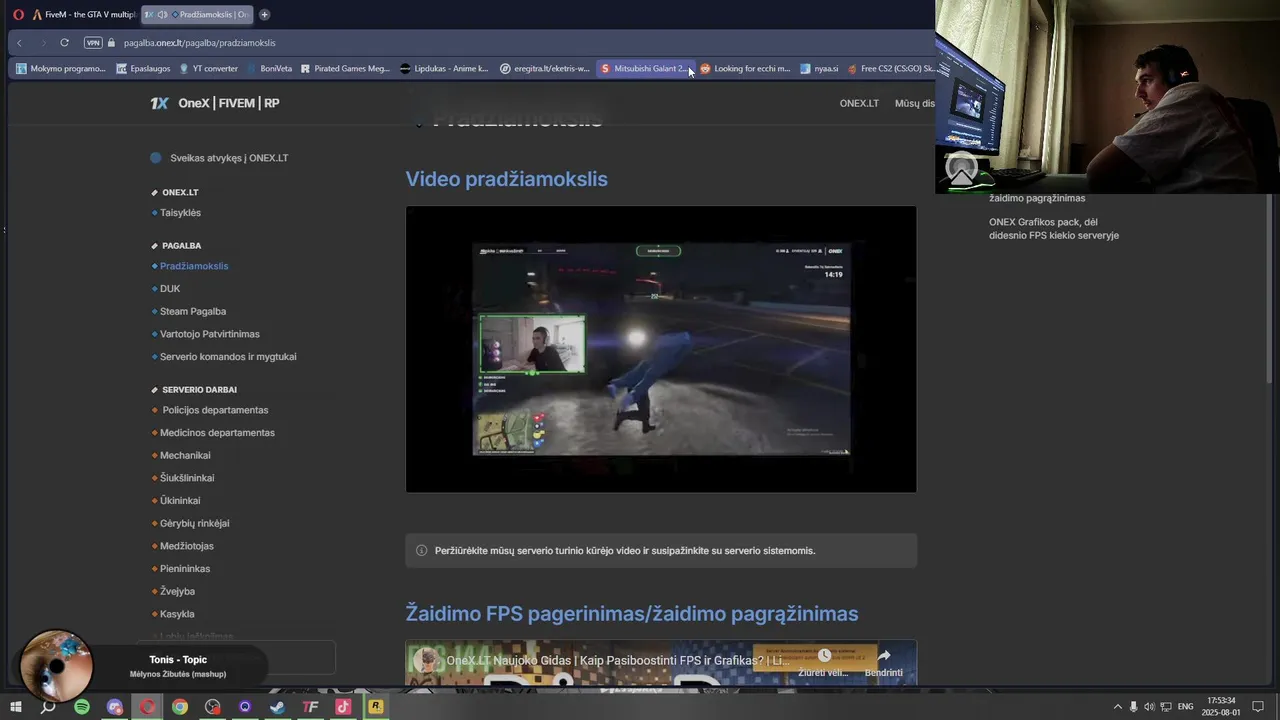This screenshot has height=720, width=1280.
Task: Open Steam from the taskbar
Action: [277, 707]
